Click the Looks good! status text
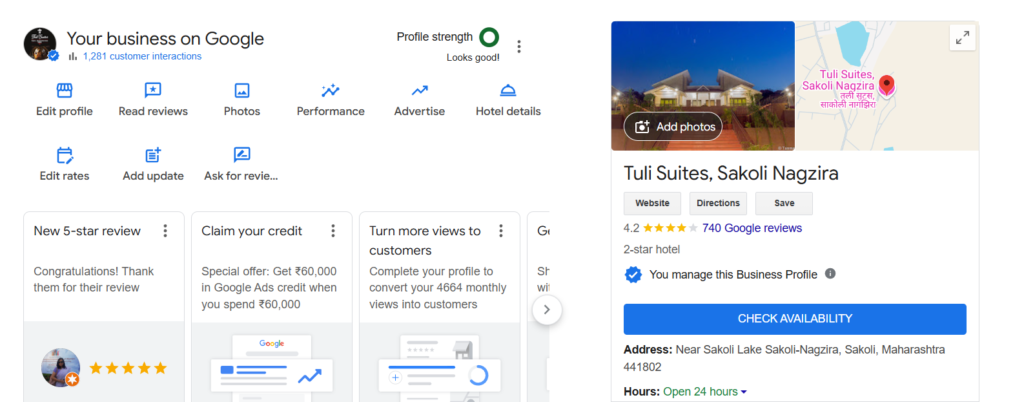This screenshot has height=402, width=1024. coord(473,57)
